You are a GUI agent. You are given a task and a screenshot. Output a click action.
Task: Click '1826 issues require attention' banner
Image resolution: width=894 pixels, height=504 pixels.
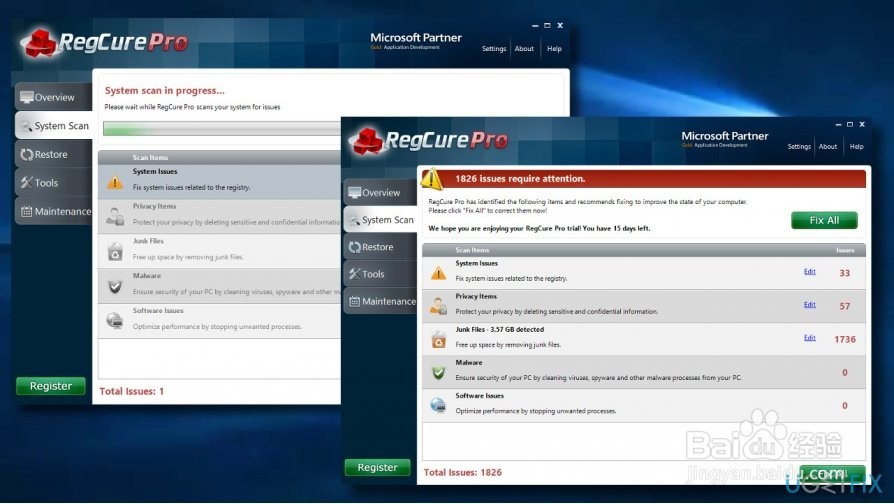tap(643, 178)
